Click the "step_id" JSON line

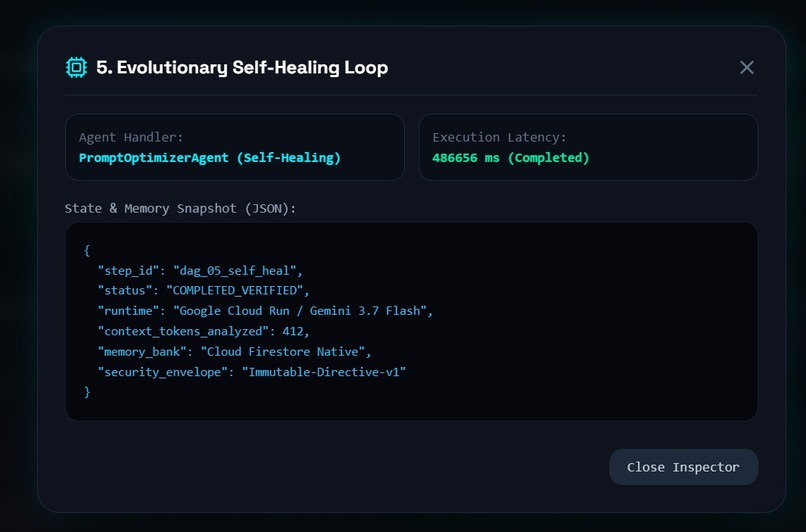click(200, 271)
